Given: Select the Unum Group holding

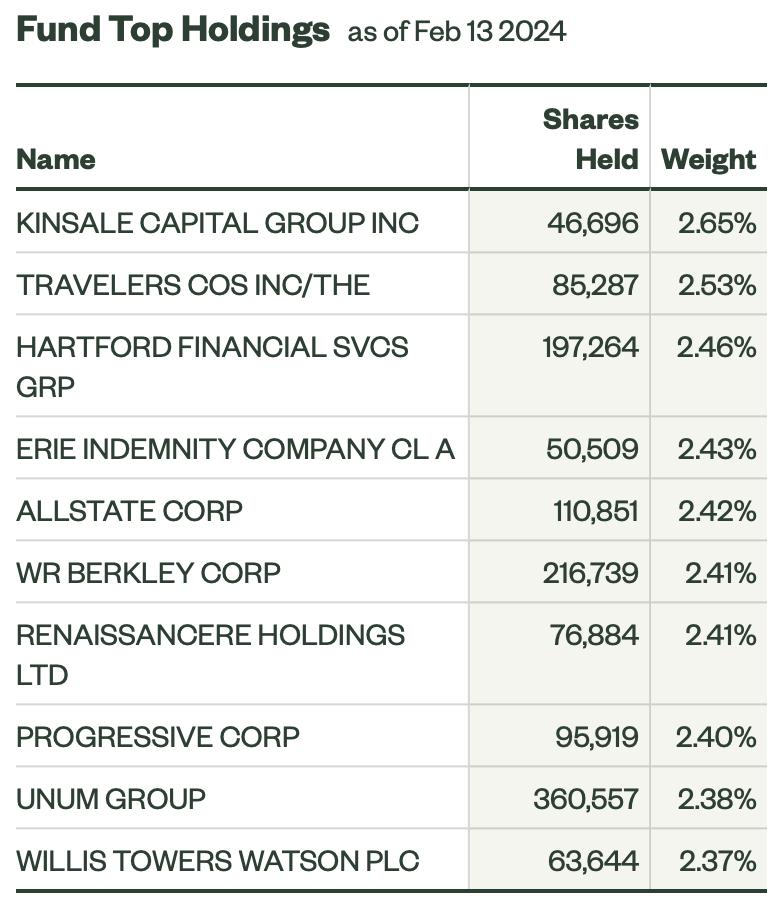Looking at the screenshot, I should tap(111, 799).
